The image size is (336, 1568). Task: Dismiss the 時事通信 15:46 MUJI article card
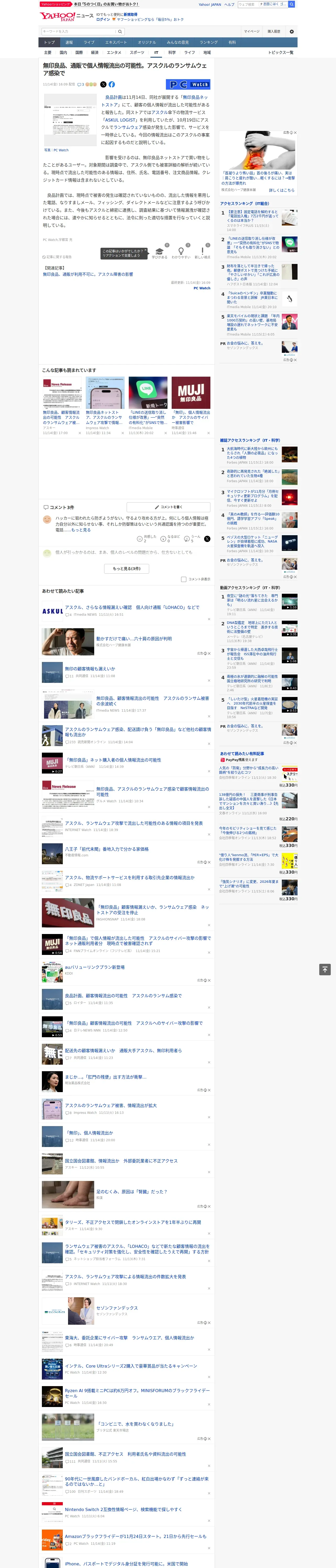coord(209,433)
